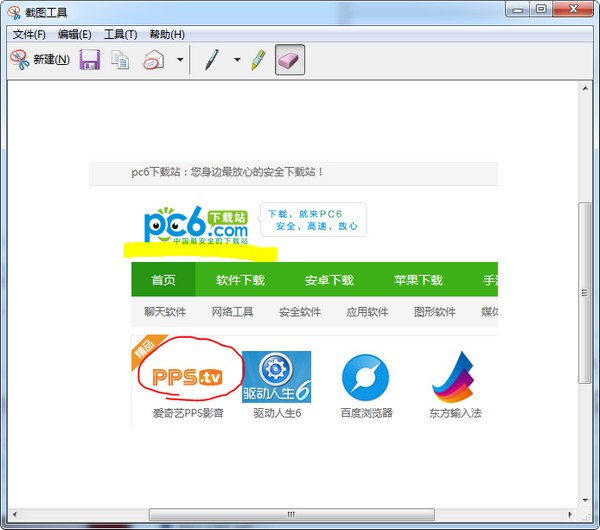Save the snip with the floppy disk icon

90,60
